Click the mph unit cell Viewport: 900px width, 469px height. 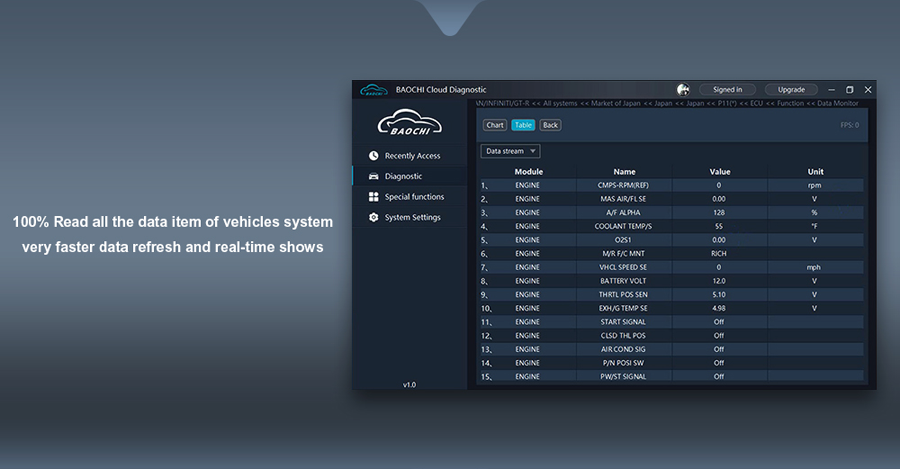[x=814, y=268]
